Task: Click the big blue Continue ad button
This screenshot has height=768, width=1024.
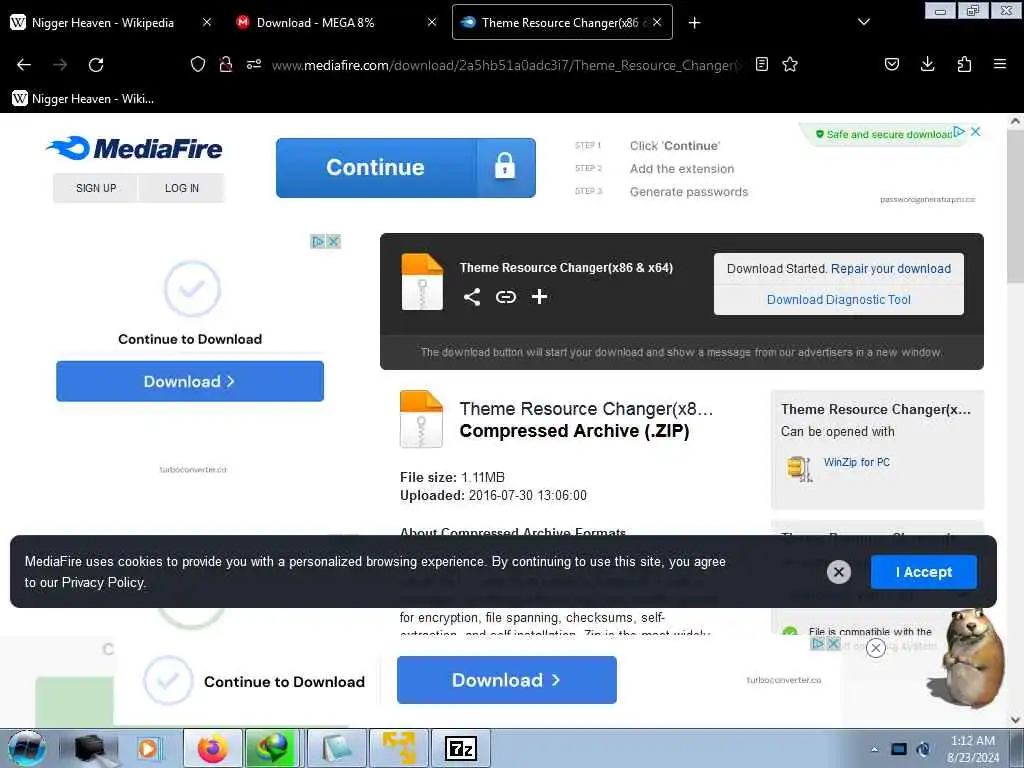Action: pos(406,168)
